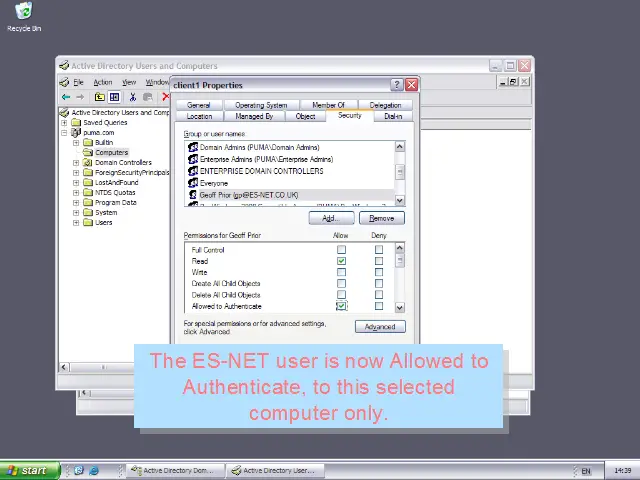Tick the Allow Full Control checkbox
The image size is (640, 480).
tap(341, 250)
